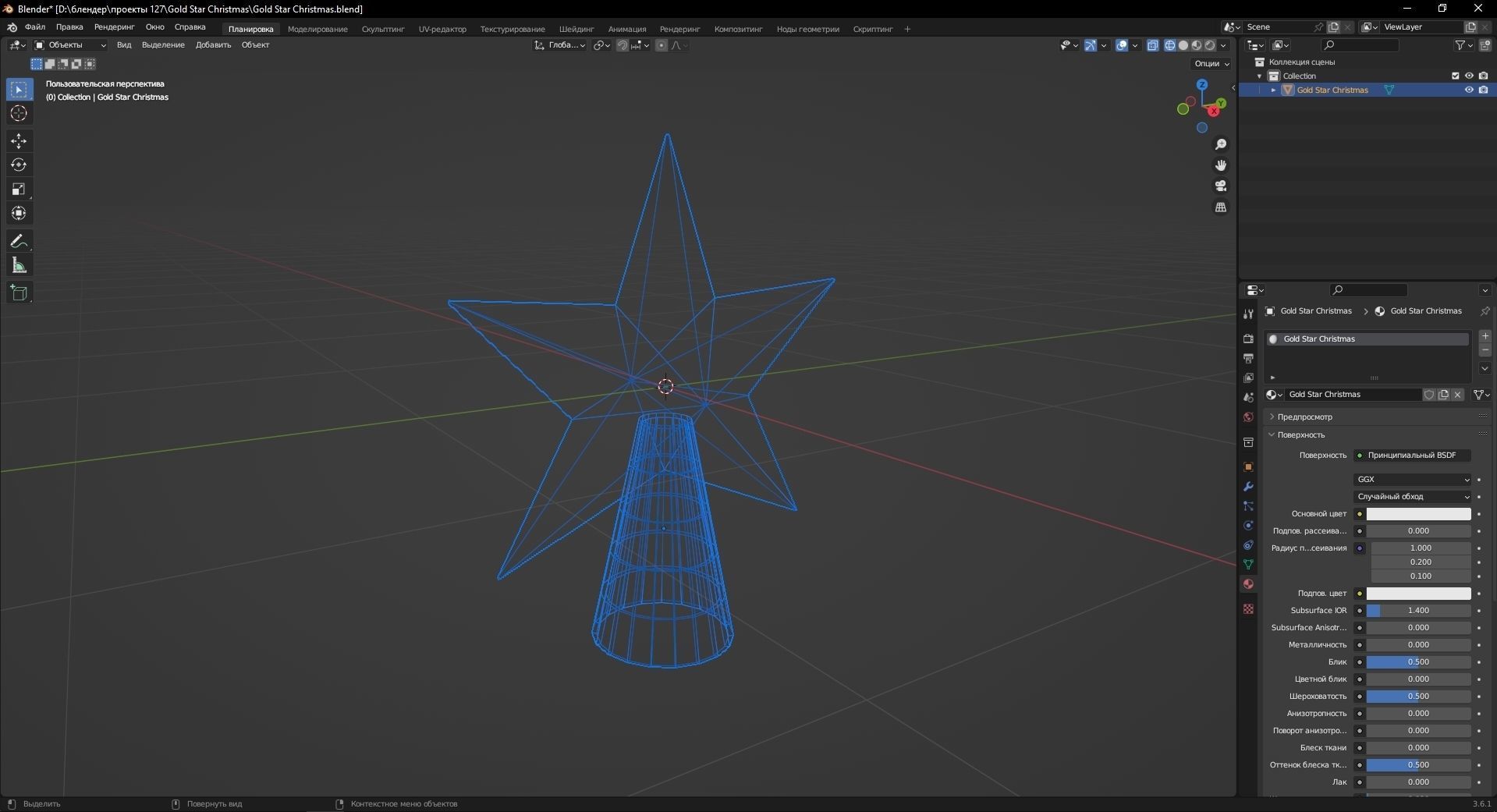Pick the Rotate tool in the toolbar
Screen dimensions: 1497x812
coord(19,165)
